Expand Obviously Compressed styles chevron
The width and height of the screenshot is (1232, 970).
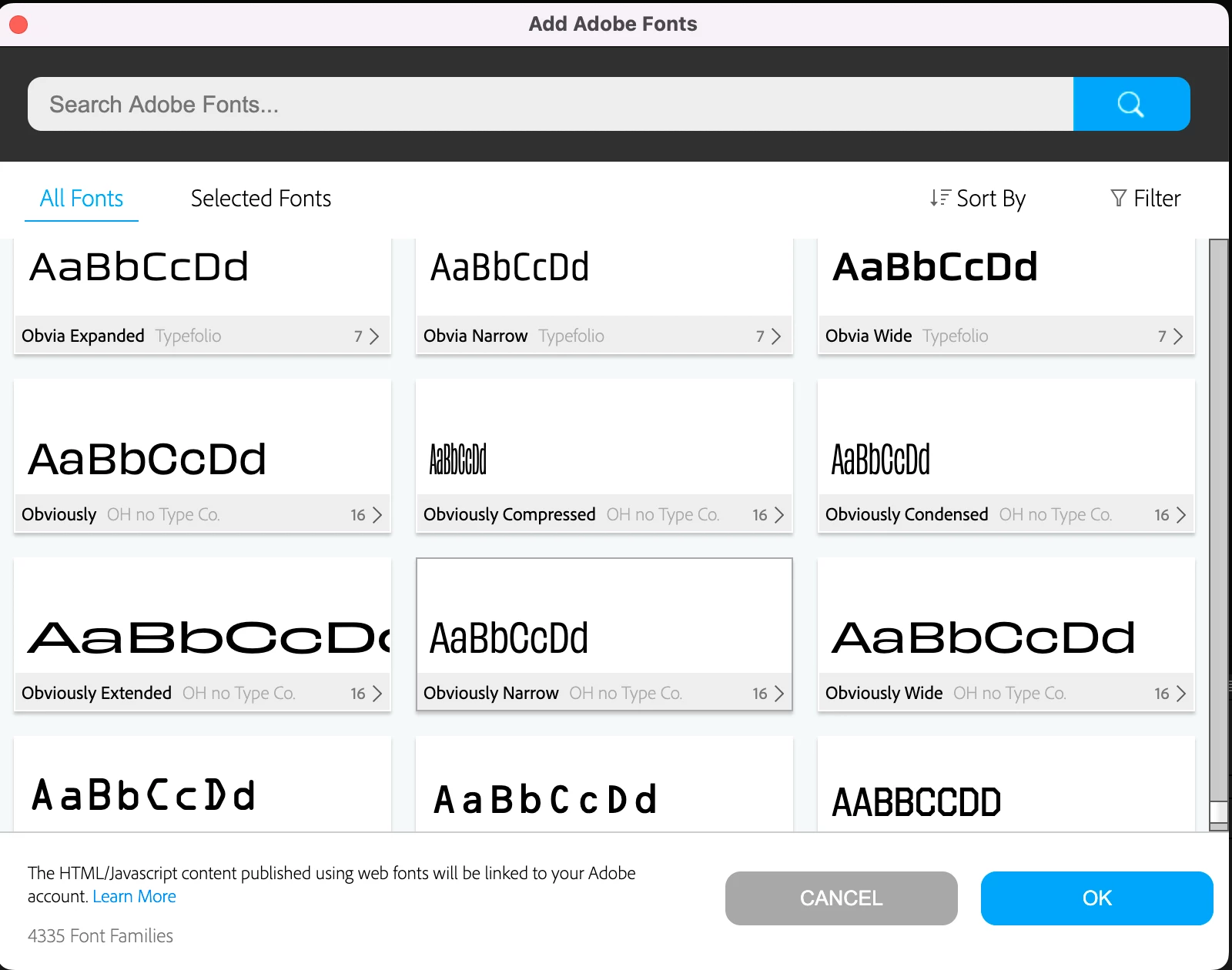click(779, 515)
